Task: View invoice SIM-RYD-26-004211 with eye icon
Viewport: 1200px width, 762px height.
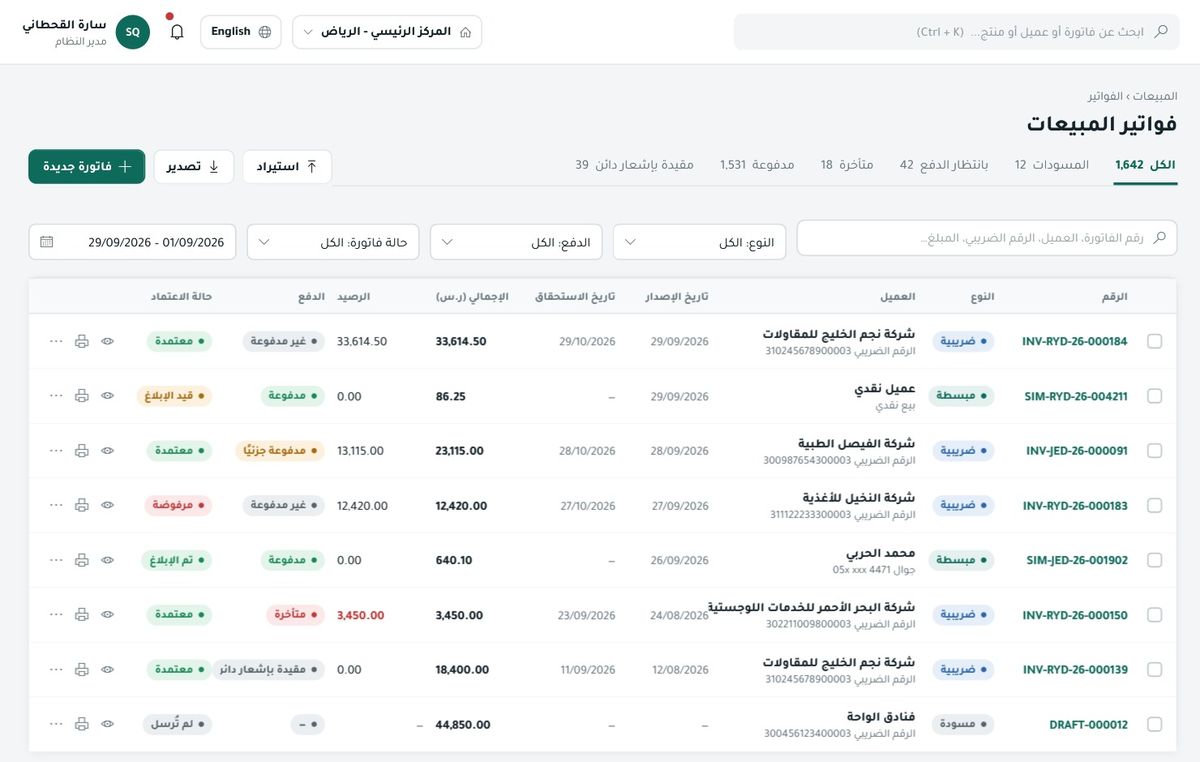Action: pyautogui.click(x=108, y=396)
